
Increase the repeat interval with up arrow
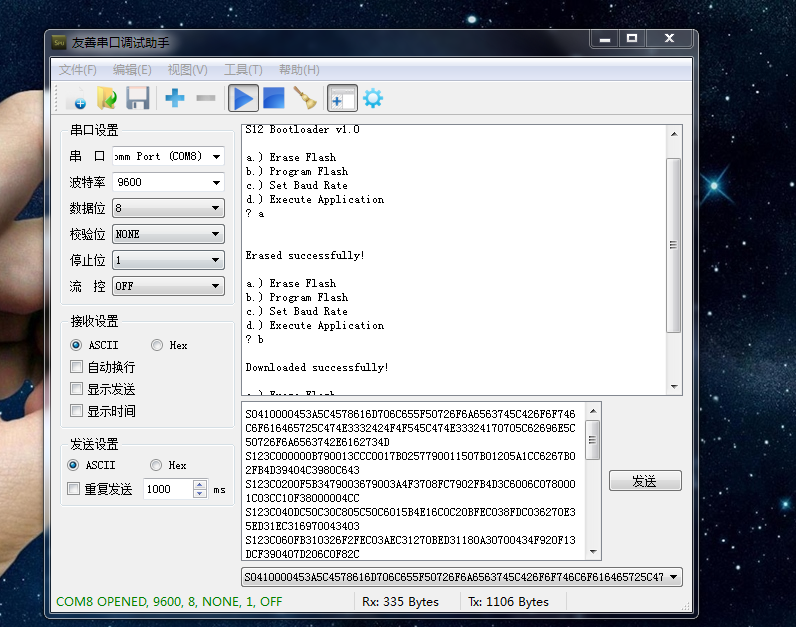pos(200,485)
